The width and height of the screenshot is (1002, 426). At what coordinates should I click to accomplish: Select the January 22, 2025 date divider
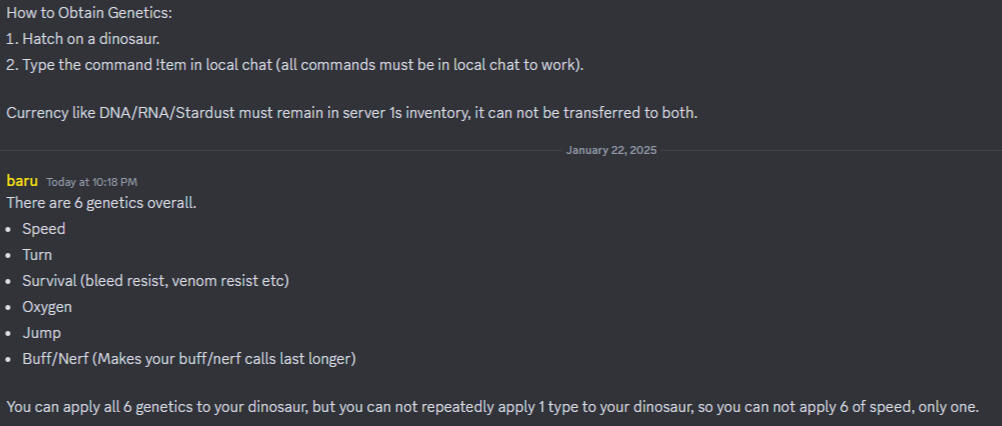point(611,151)
